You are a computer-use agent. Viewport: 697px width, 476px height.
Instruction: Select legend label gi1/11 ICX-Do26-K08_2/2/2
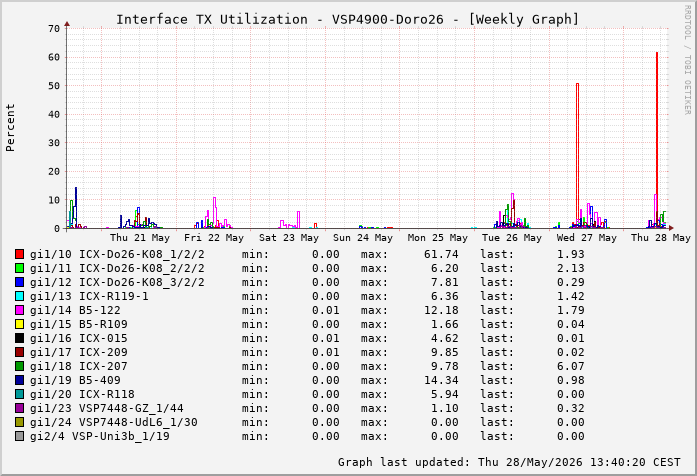coord(117,268)
